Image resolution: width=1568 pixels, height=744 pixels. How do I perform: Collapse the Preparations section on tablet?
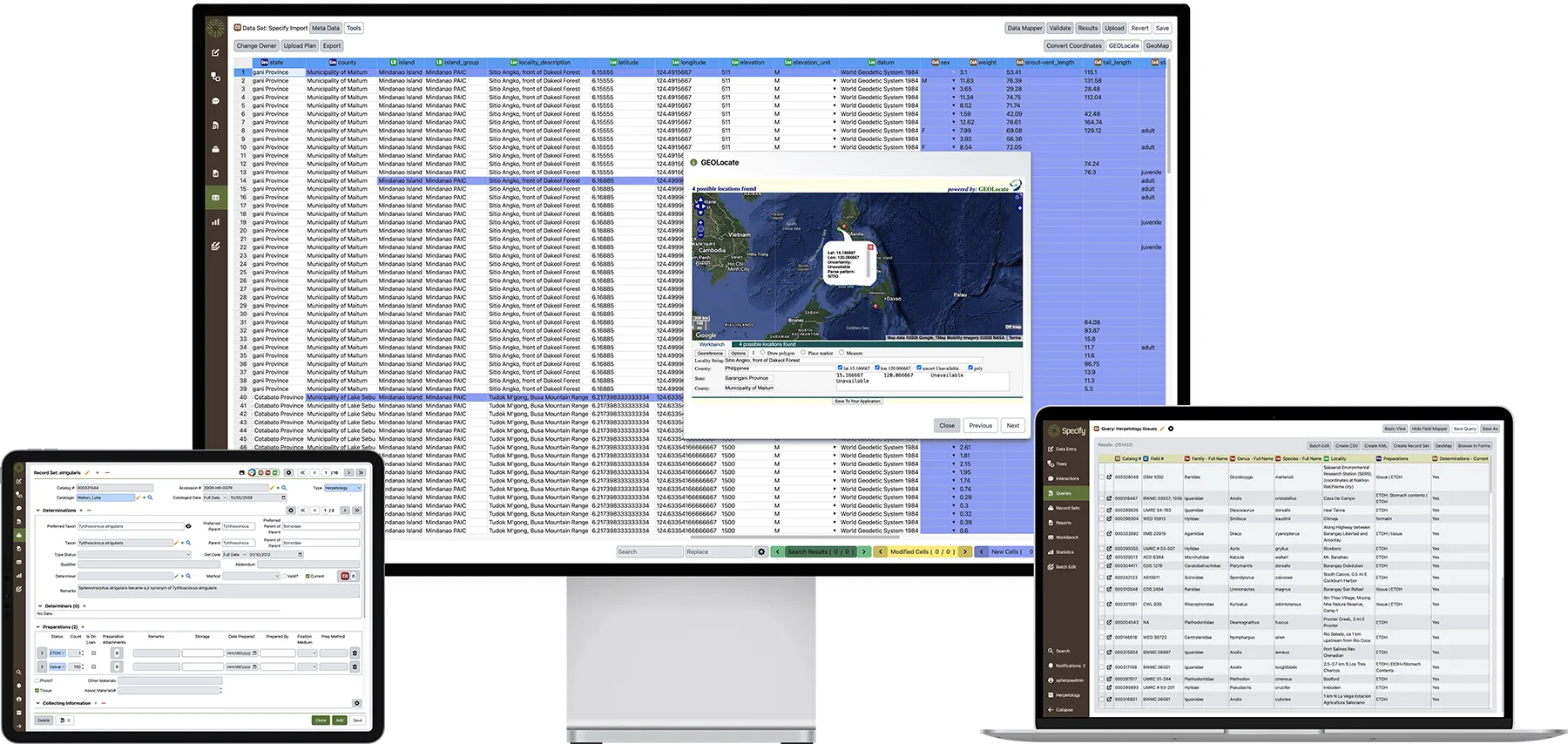pos(39,626)
